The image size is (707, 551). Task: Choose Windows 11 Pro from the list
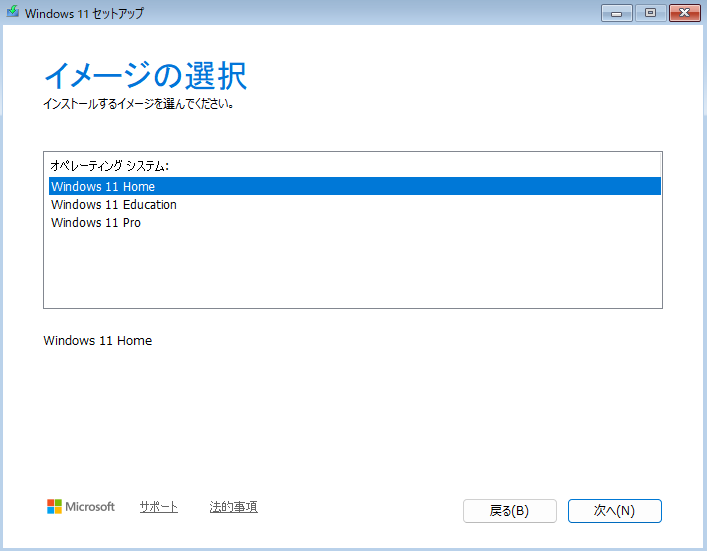(x=355, y=222)
